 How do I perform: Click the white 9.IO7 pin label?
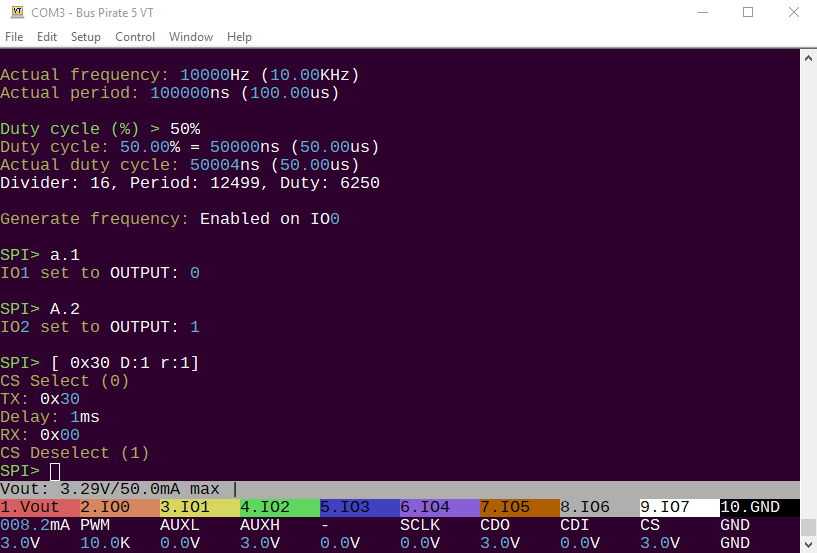pyautogui.click(x=680, y=507)
